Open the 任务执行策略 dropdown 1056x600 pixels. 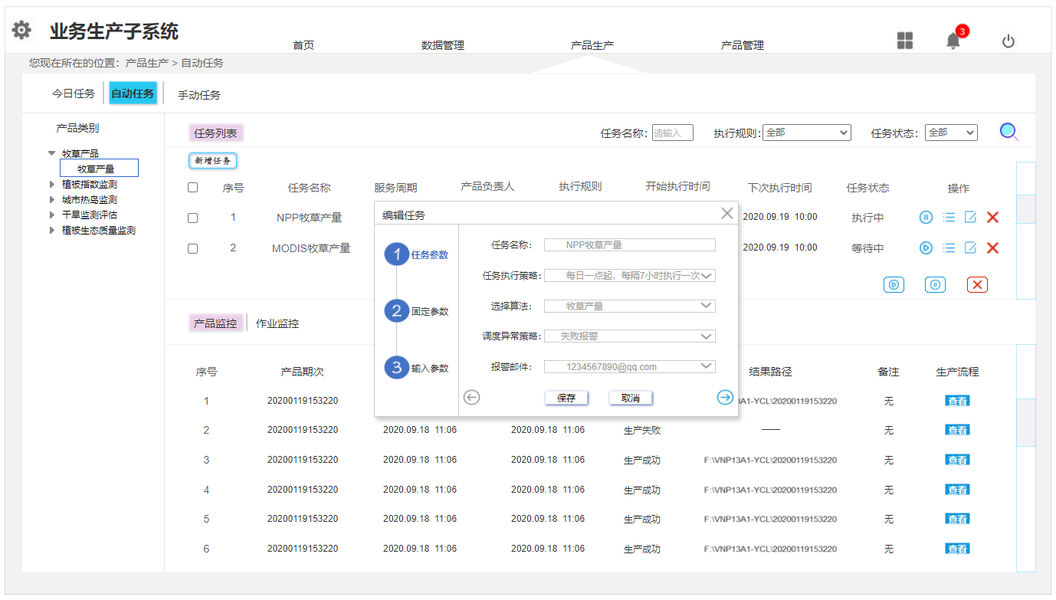click(x=630, y=275)
